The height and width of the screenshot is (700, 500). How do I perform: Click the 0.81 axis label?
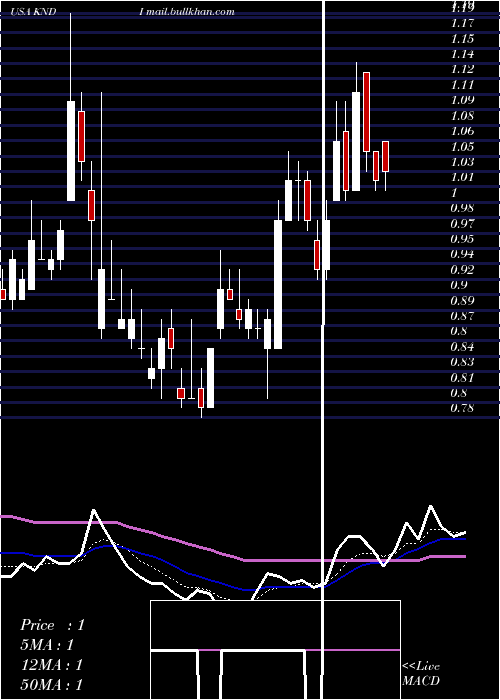click(x=462, y=378)
